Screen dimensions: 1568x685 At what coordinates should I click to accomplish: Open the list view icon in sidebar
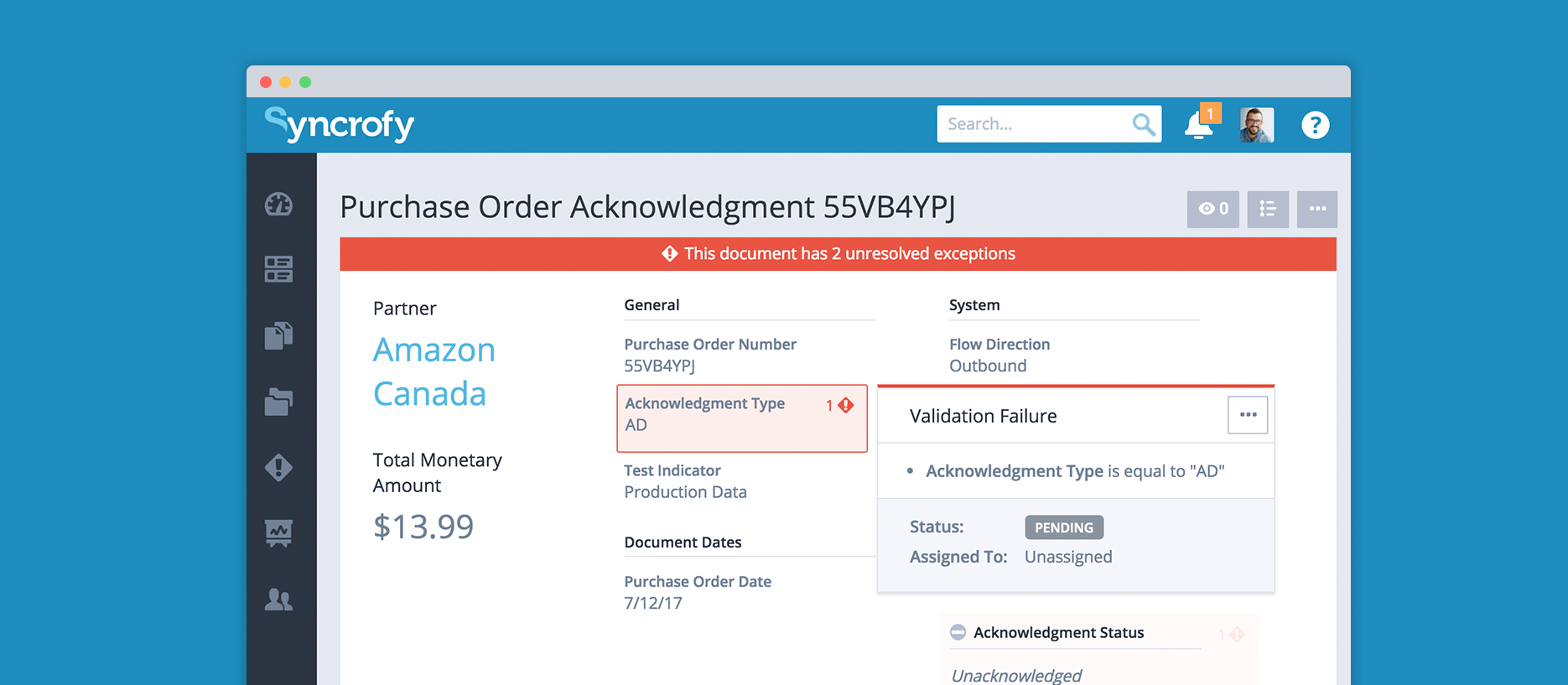[279, 269]
